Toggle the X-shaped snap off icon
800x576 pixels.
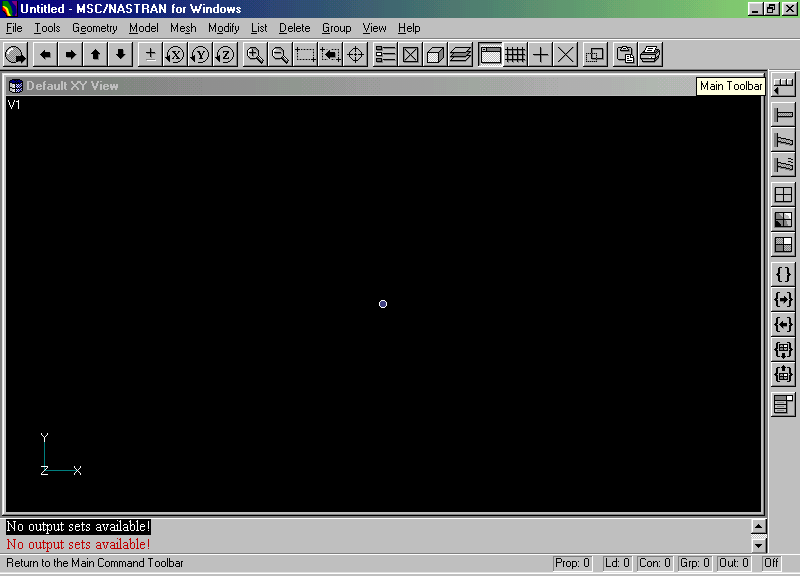(565, 55)
